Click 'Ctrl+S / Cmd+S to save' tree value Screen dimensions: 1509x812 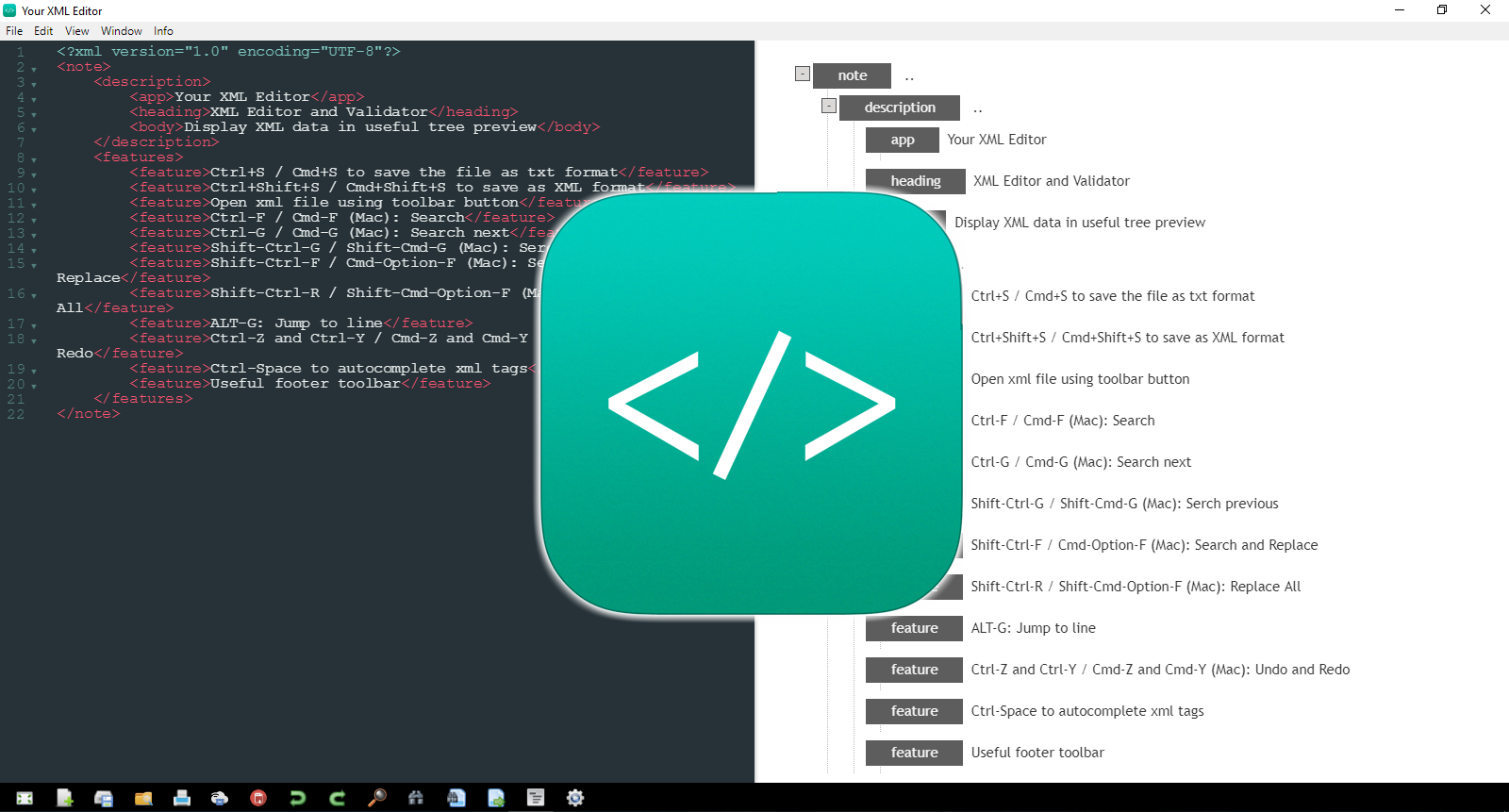1113,296
